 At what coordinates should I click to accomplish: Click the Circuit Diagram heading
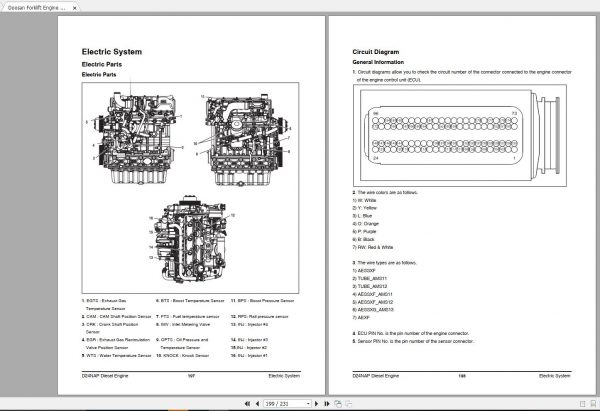click(x=376, y=52)
